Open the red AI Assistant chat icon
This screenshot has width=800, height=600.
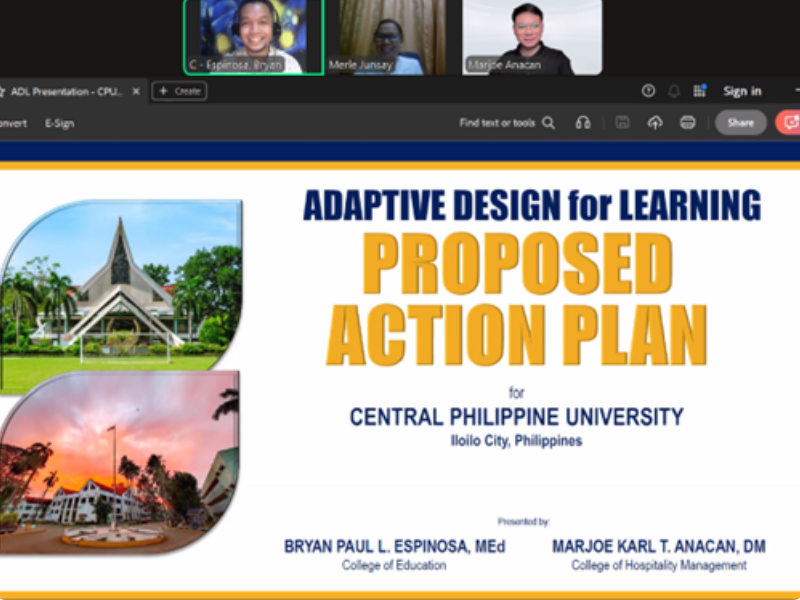(x=790, y=123)
